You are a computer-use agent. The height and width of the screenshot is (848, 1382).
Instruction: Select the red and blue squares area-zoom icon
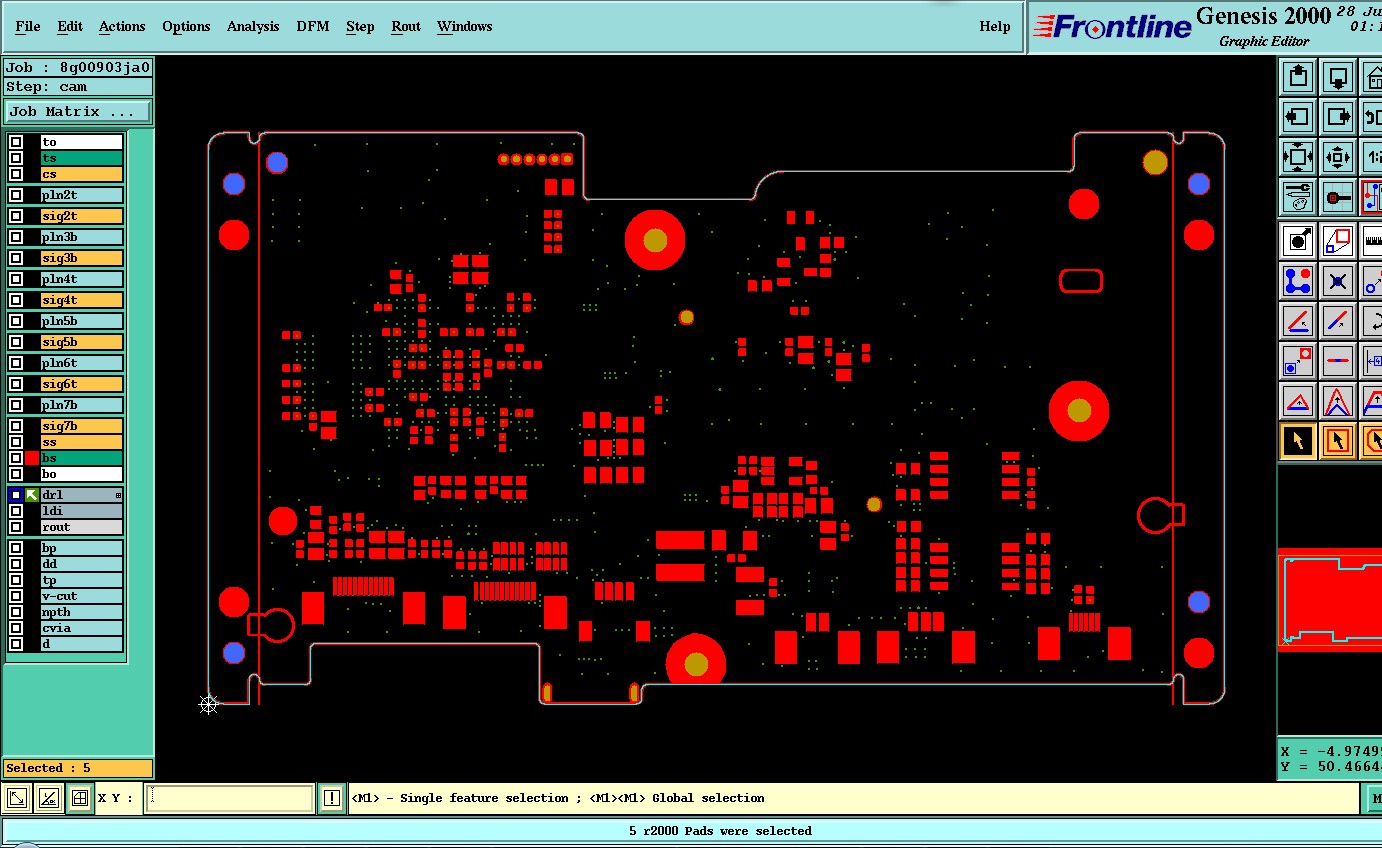[1338, 241]
